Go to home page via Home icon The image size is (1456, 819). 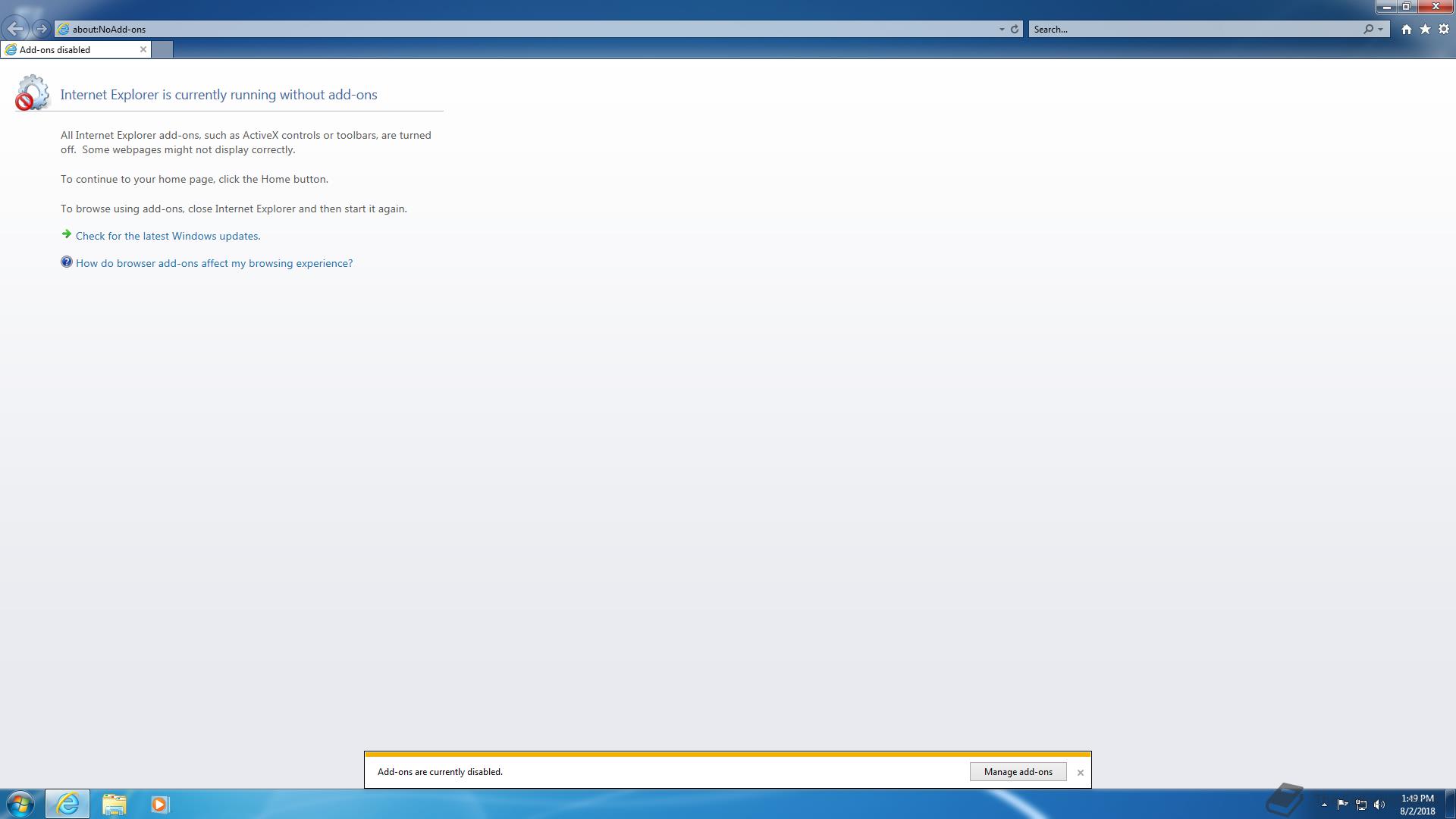coord(1407,29)
